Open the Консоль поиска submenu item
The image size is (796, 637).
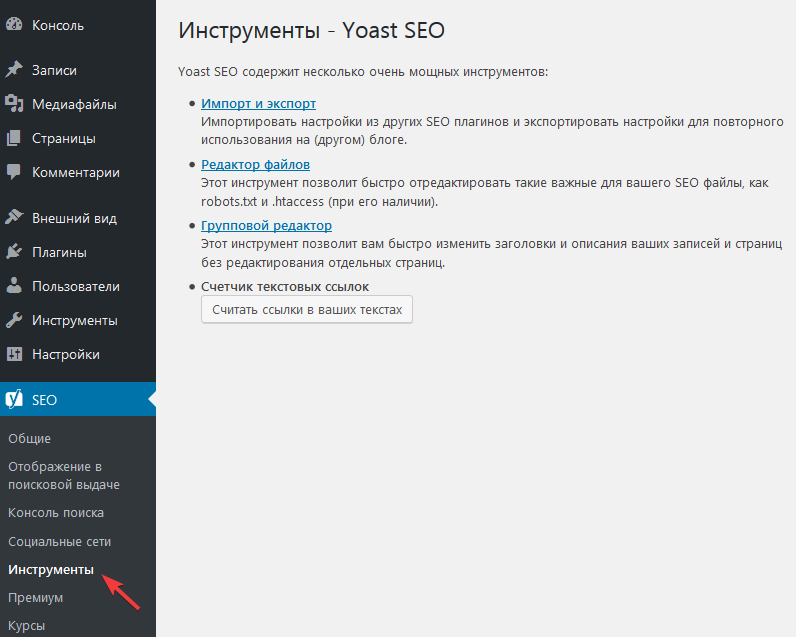coord(56,513)
